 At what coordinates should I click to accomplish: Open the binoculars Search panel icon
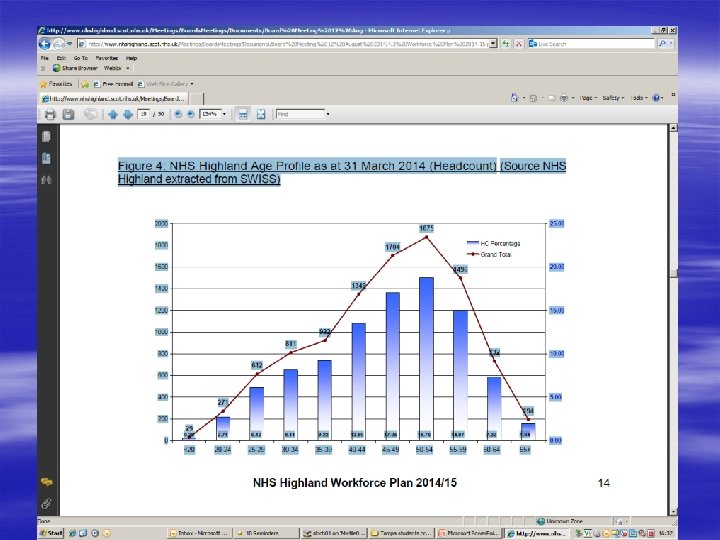[46, 180]
